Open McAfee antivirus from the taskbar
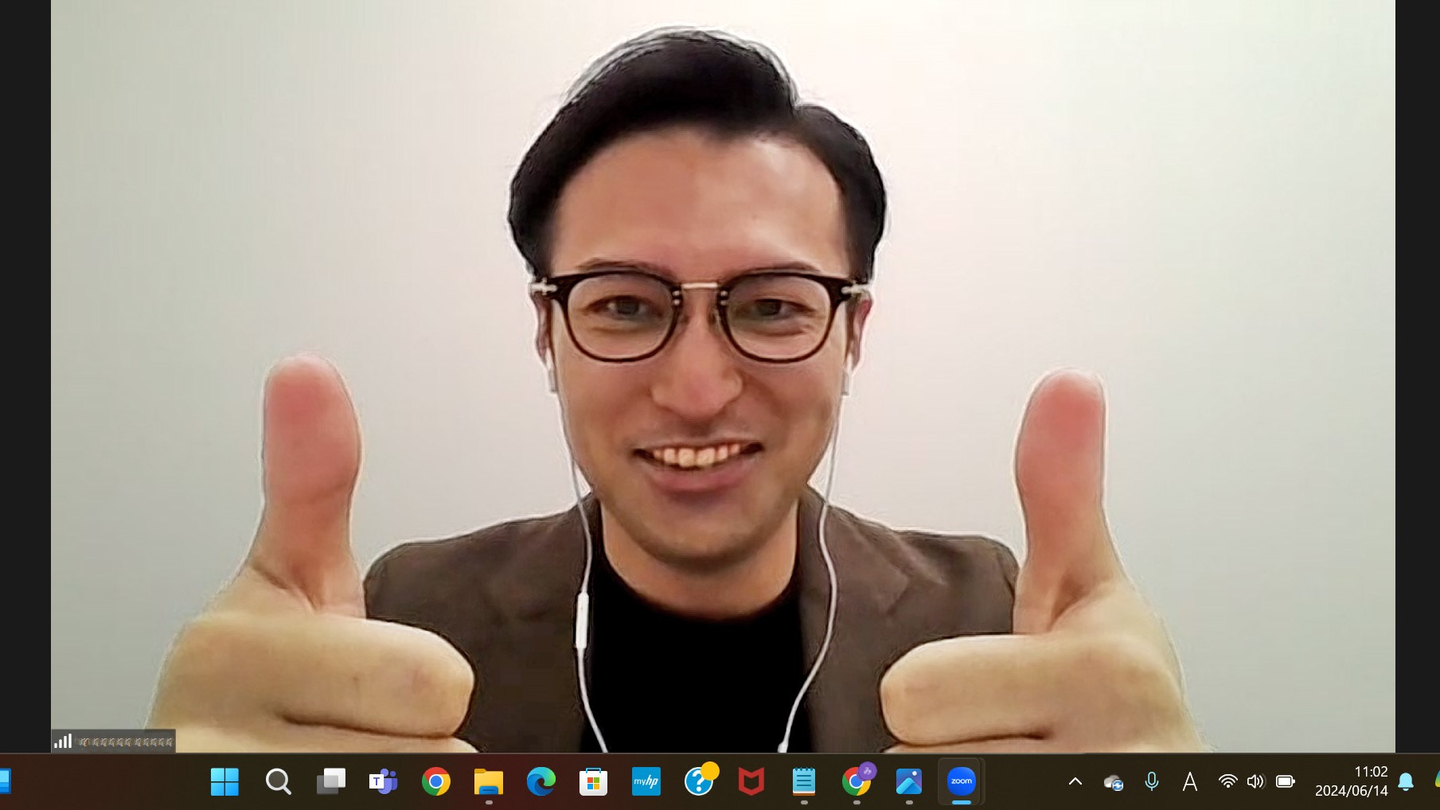The height and width of the screenshot is (810, 1440). tap(751, 781)
